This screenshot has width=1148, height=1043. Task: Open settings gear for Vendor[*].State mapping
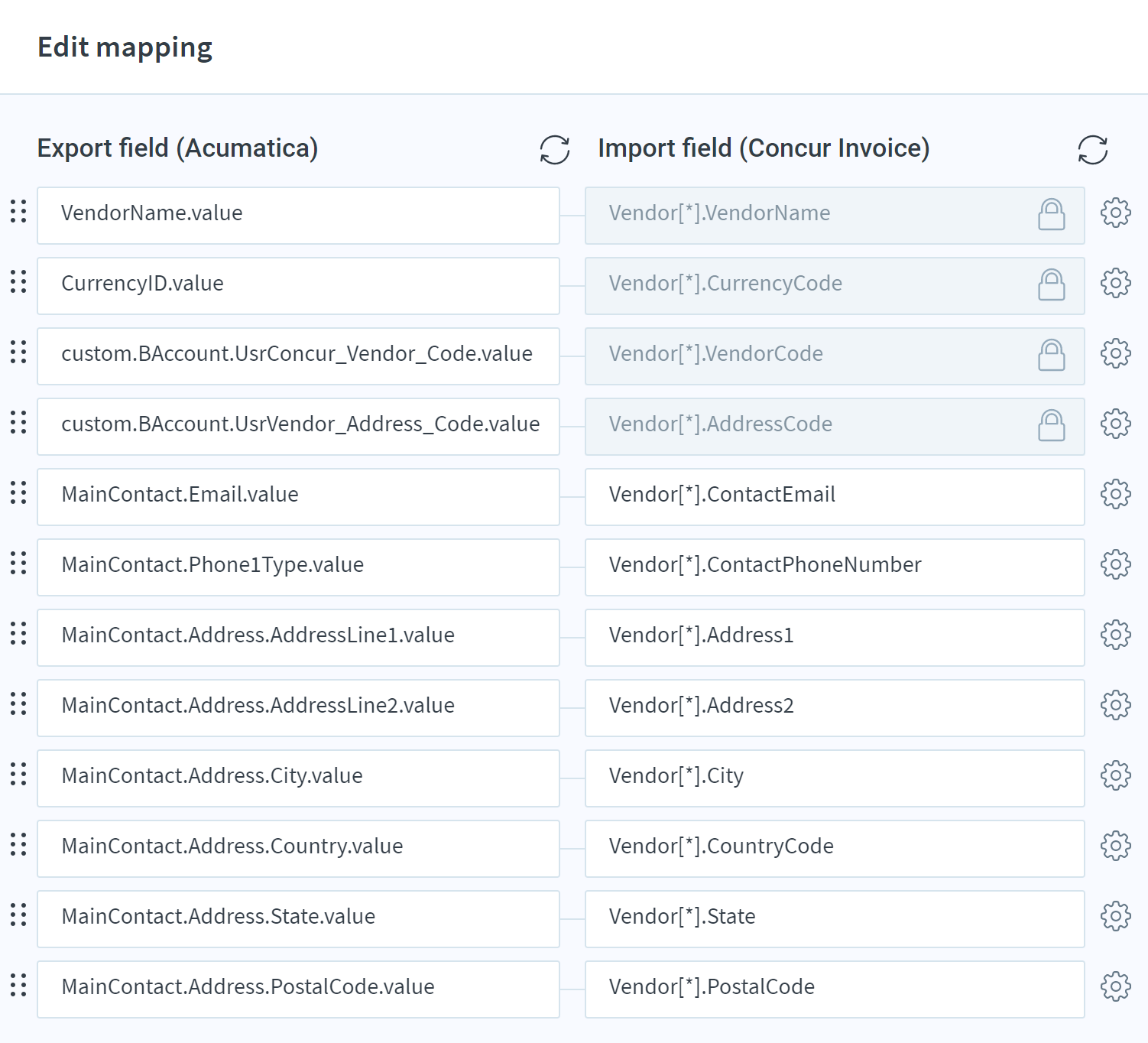pyautogui.click(x=1116, y=916)
